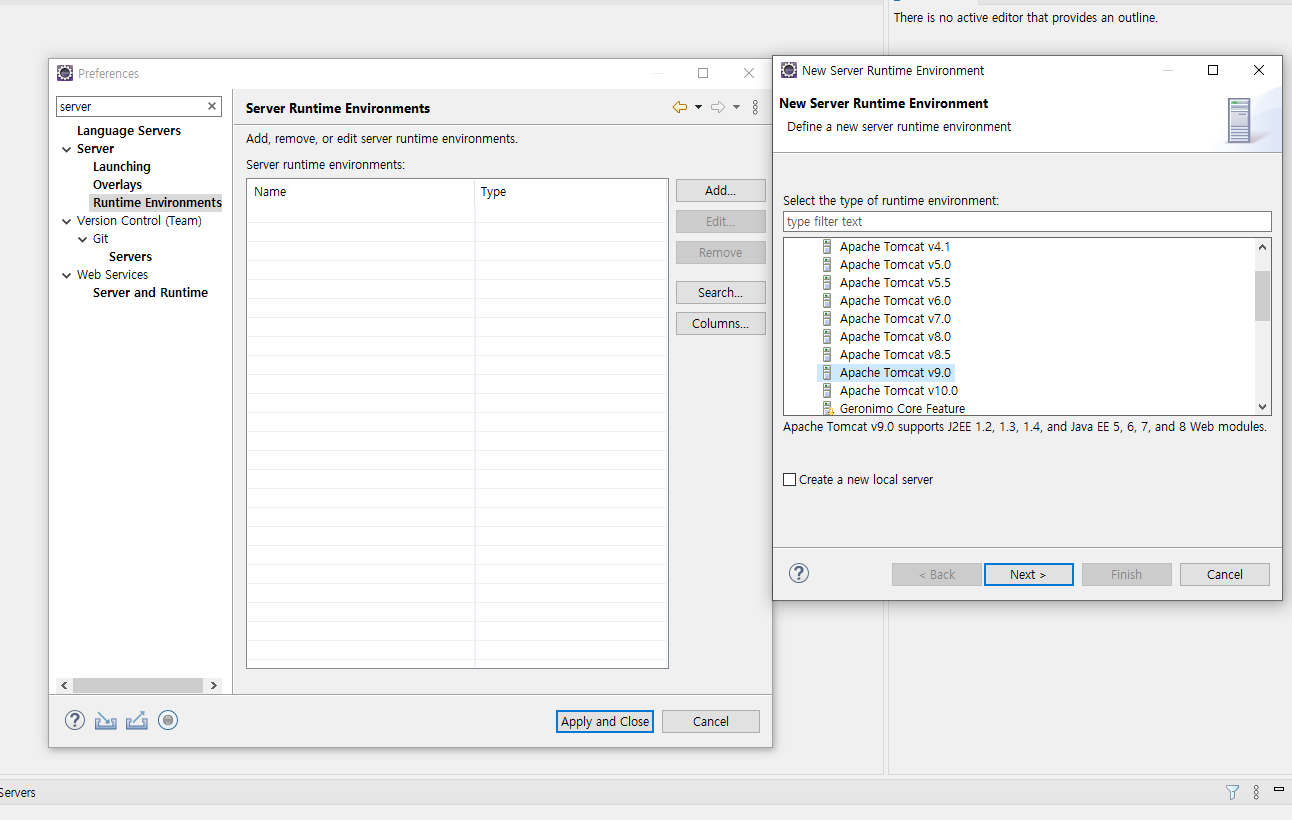Screen dimensions: 1292x820
Task: Open the Forward history dropdown arrow
Action: (736, 107)
